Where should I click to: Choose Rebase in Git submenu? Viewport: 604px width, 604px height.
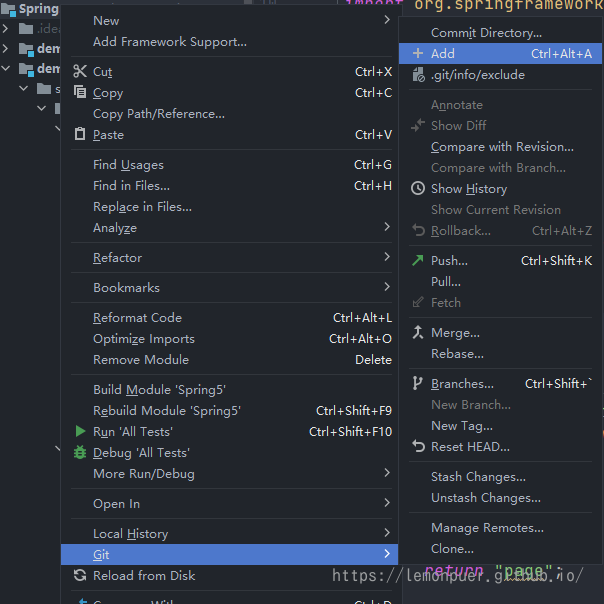click(x=500, y=353)
